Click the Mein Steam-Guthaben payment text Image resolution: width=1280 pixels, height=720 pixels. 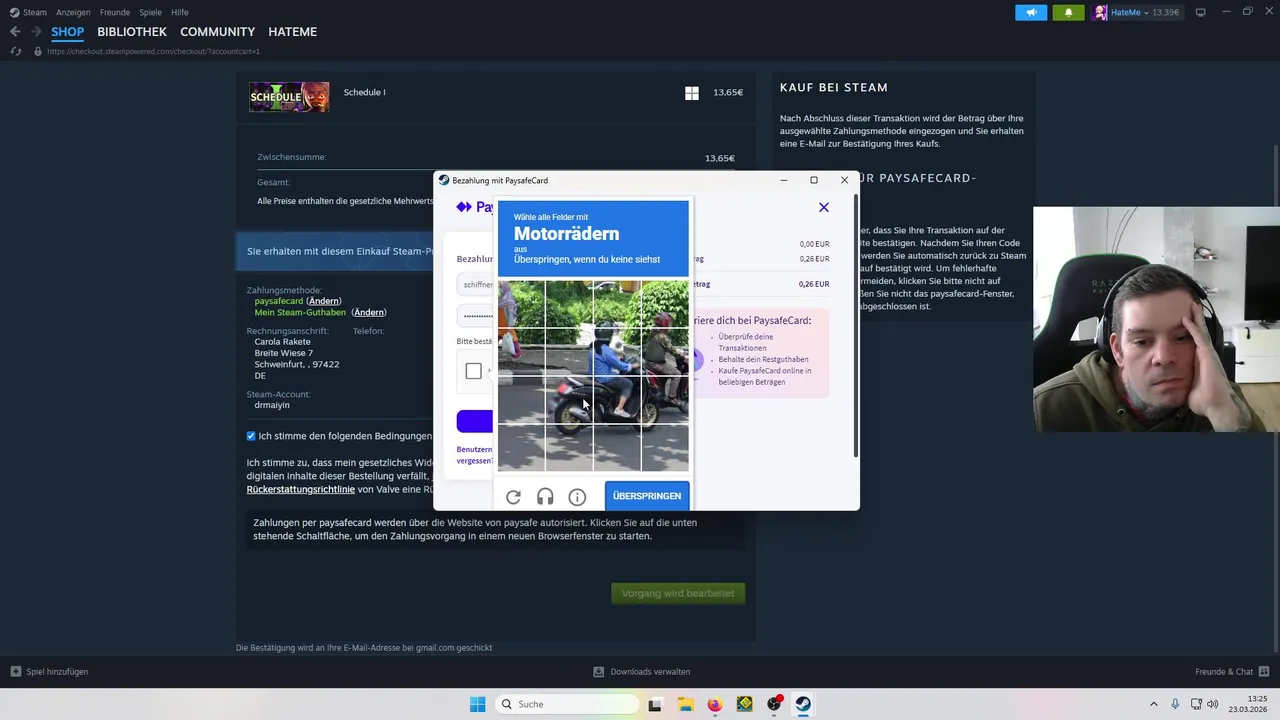300,312
